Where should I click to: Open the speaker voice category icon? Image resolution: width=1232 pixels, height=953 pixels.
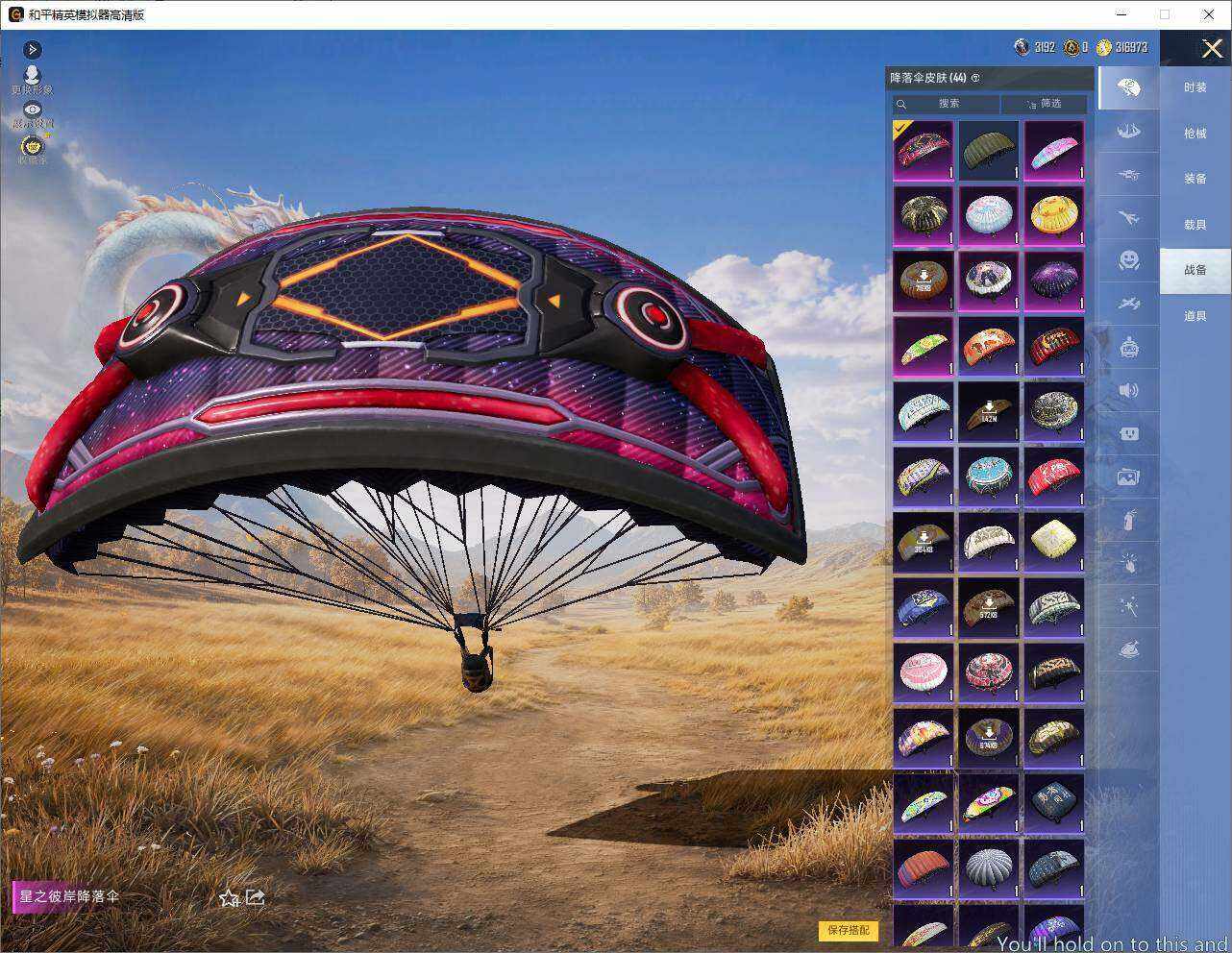1129,390
